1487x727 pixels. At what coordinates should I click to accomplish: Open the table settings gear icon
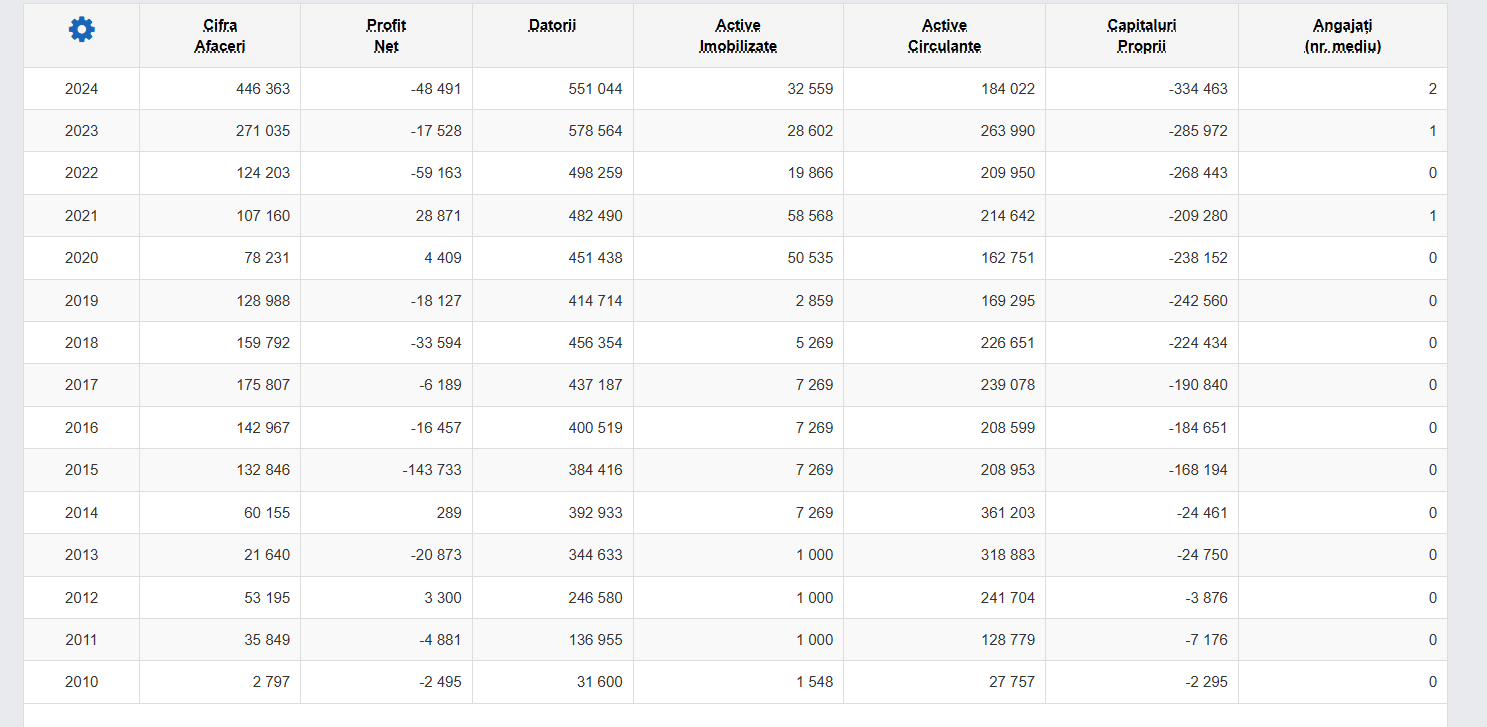(x=81, y=30)
